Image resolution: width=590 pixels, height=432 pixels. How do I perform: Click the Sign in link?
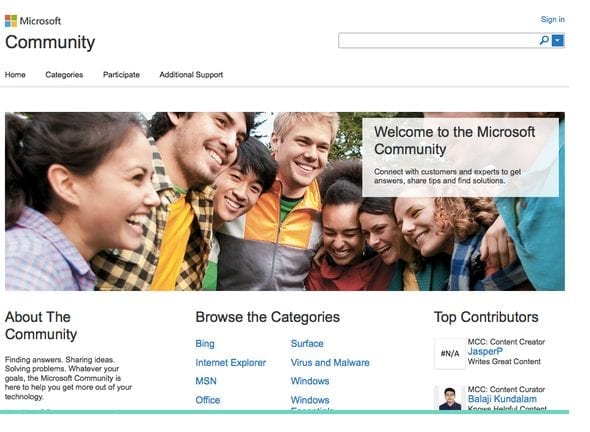point(553,19)
